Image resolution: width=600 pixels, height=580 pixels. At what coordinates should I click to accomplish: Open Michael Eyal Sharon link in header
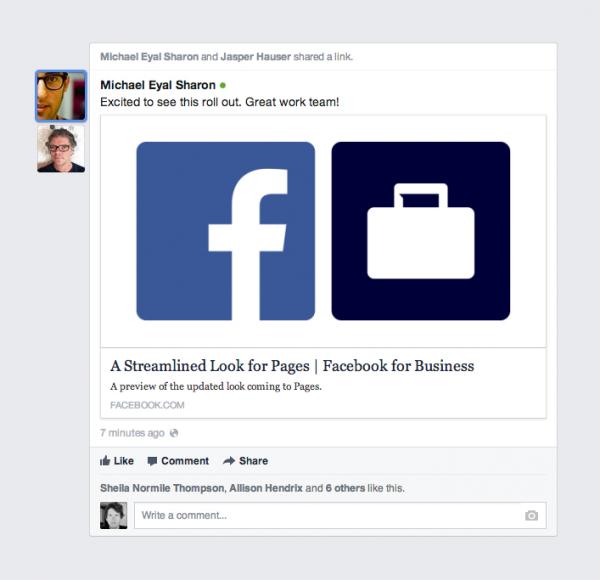(x=149, y=57)
